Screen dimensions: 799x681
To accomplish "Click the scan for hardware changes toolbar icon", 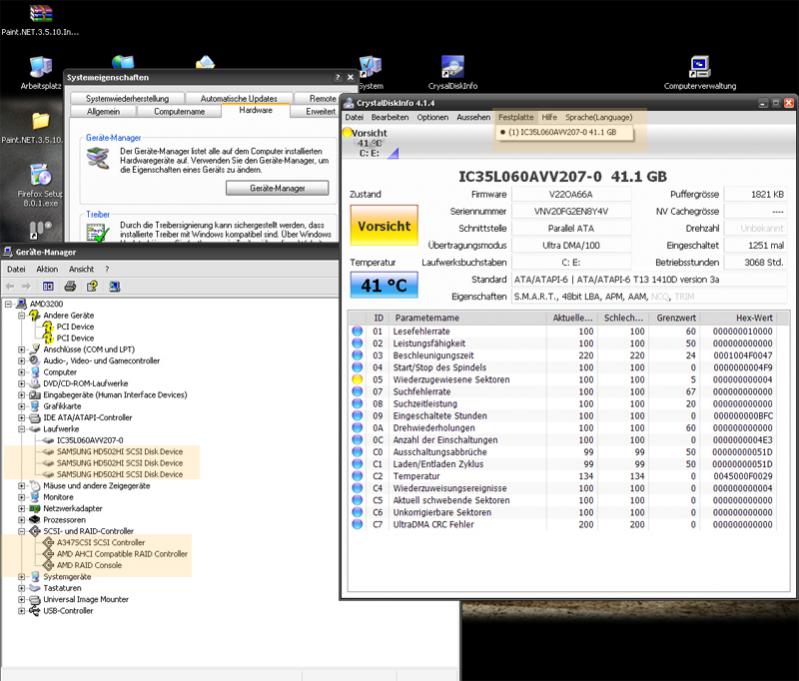I will 115,286.
